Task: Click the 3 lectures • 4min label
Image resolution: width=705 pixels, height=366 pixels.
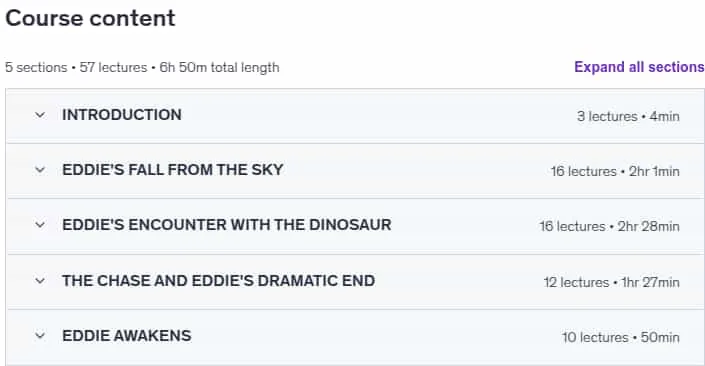Action: coord(628,116)
